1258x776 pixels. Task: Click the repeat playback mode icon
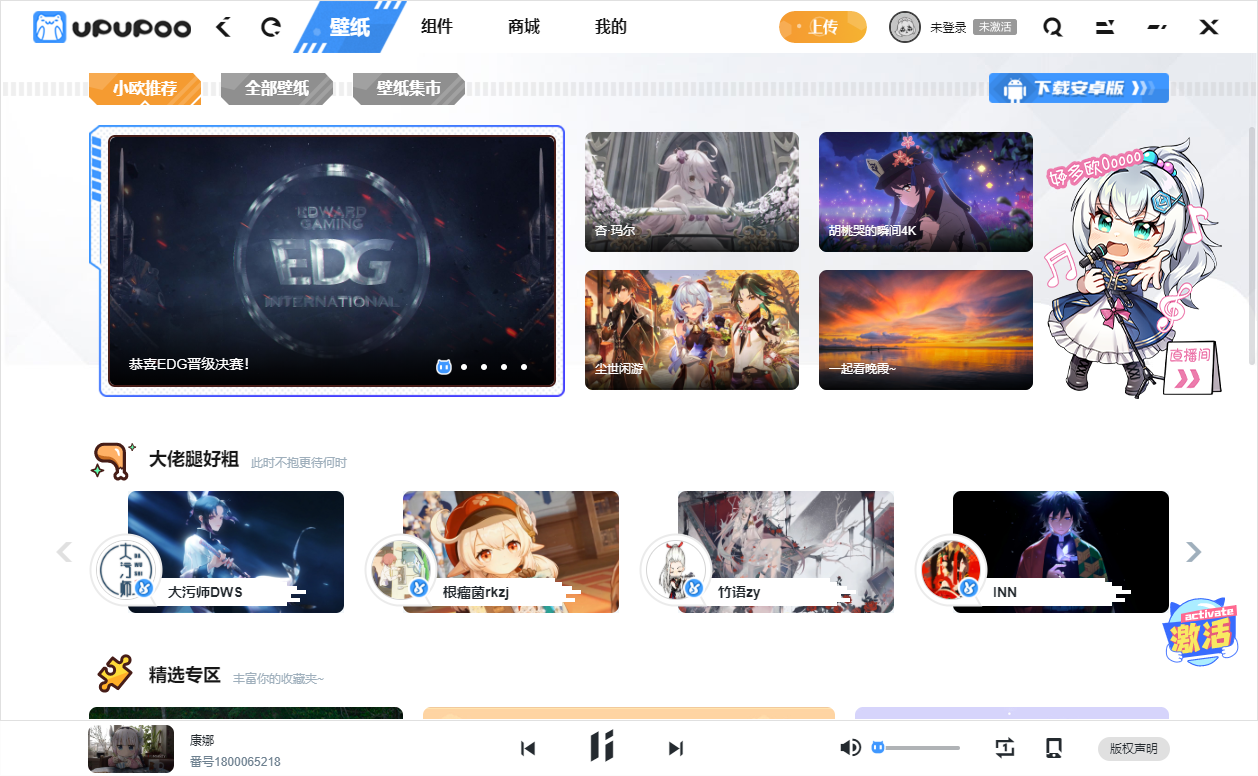tap(1005, 747)
